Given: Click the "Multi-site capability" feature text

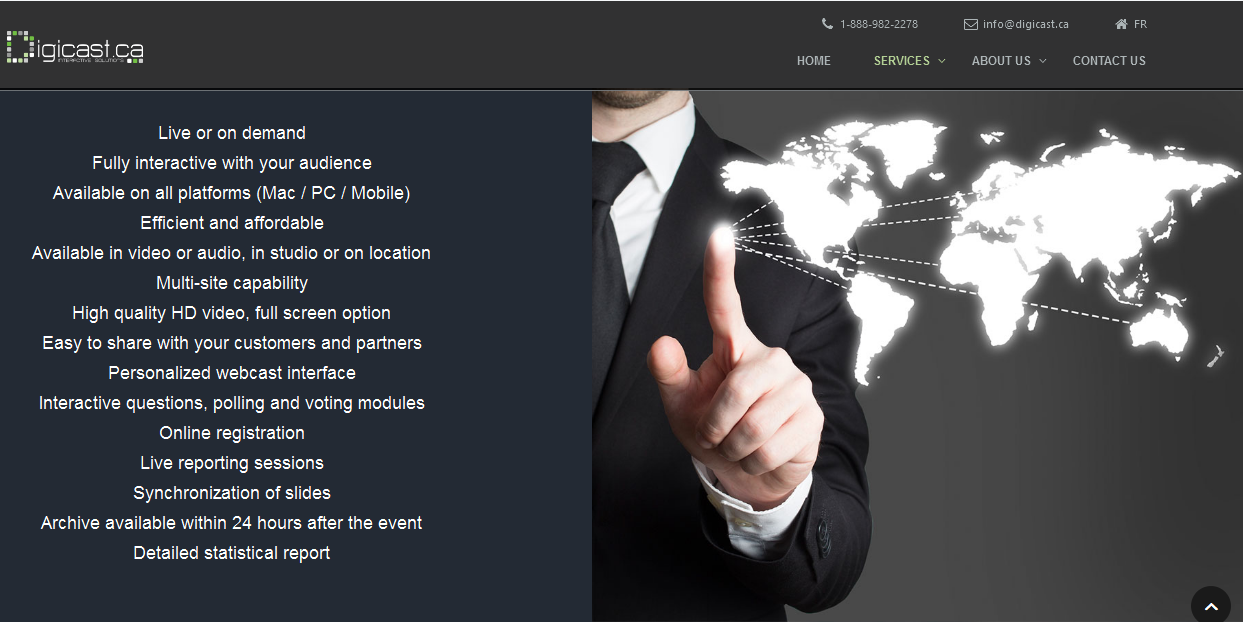Looking at the screenshot, I should [x=232, y=283].
